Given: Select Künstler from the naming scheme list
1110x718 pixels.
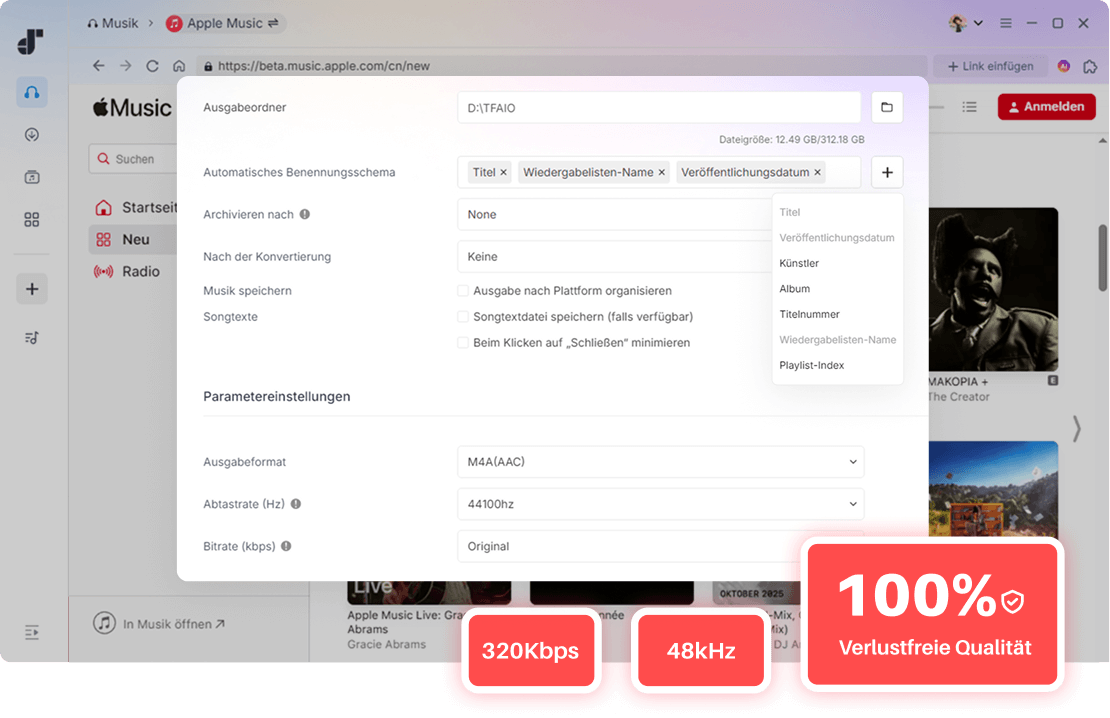Looking at the screenshot, I should (x=800, y=263).
